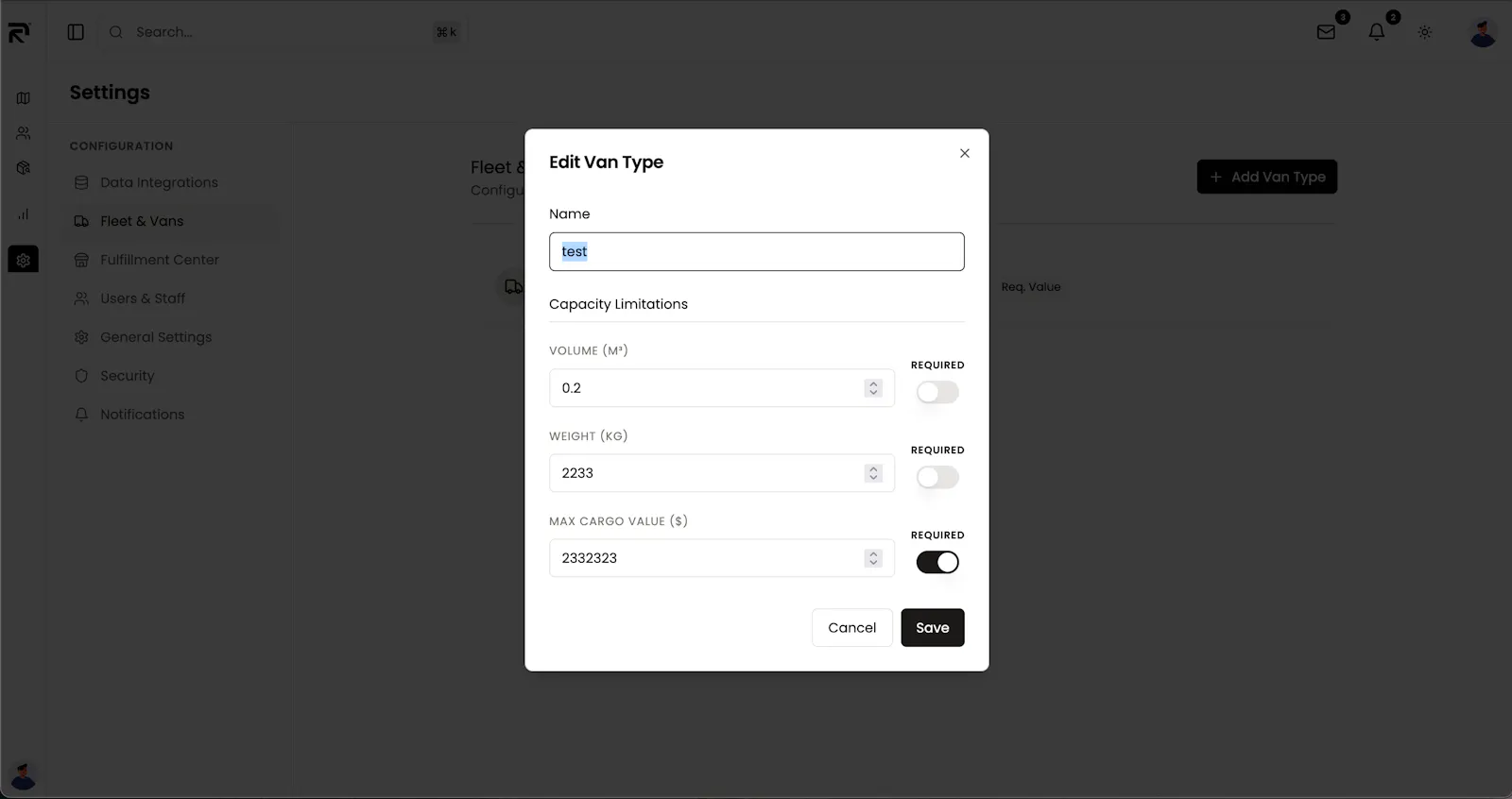This screenshot has width=1512, height=799.
Task: Open Fulfillment Center settings
Action: coord(171,260)
